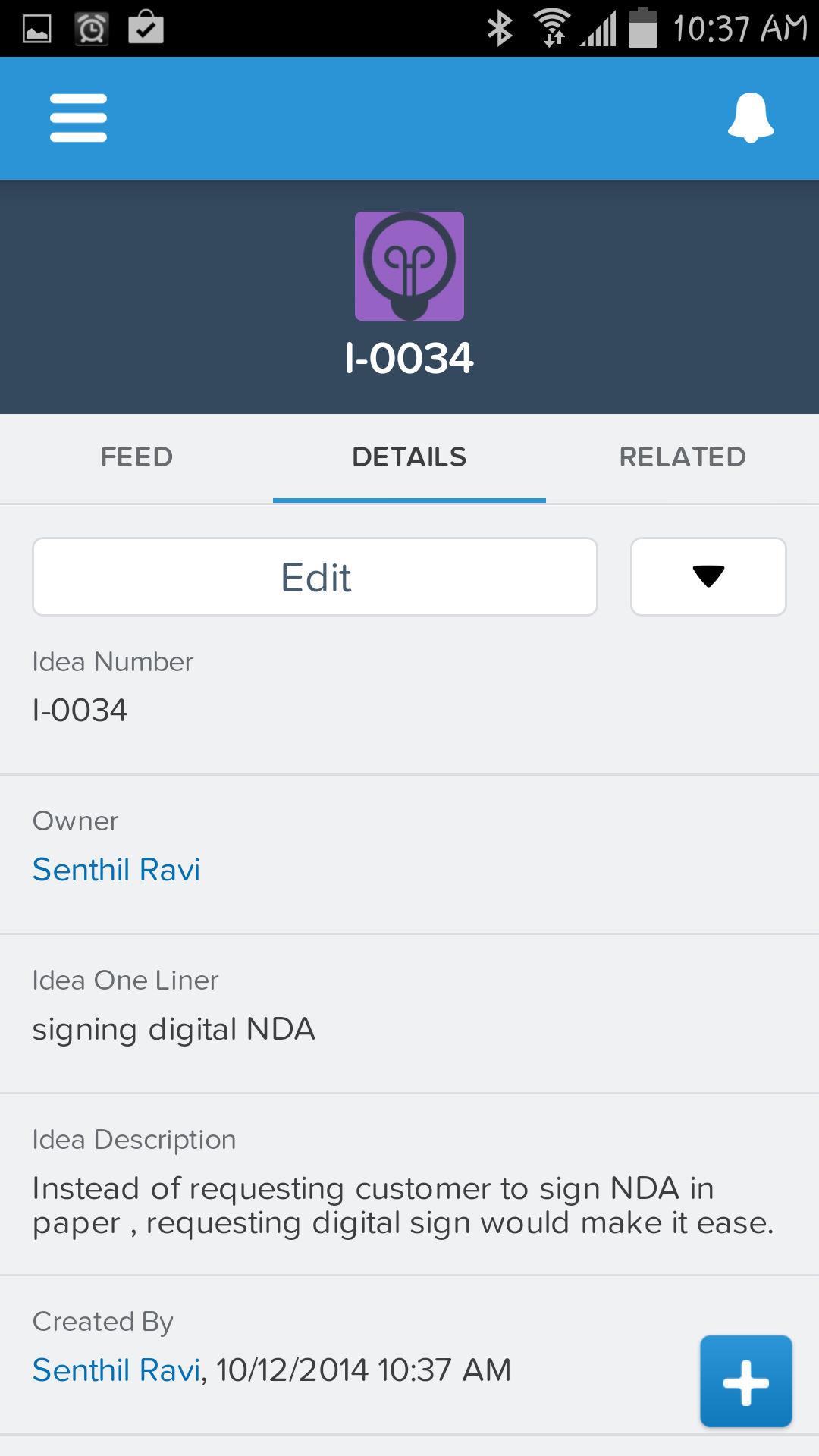Viewport: 819px width, 1456px height.
Task: Switch to the RELATED tab
Action: coord(682,457)
